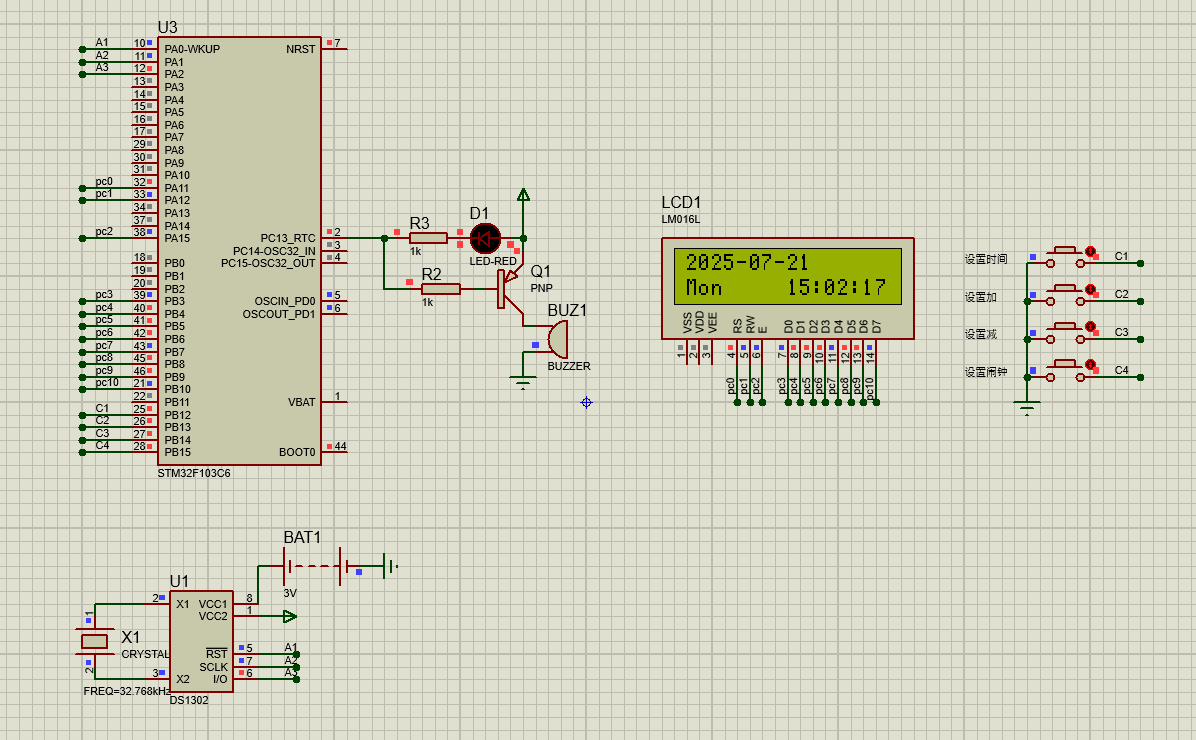Click the 设置时间 text label
The height and width of the screenshot is (740, 1196).
point(985,259)
